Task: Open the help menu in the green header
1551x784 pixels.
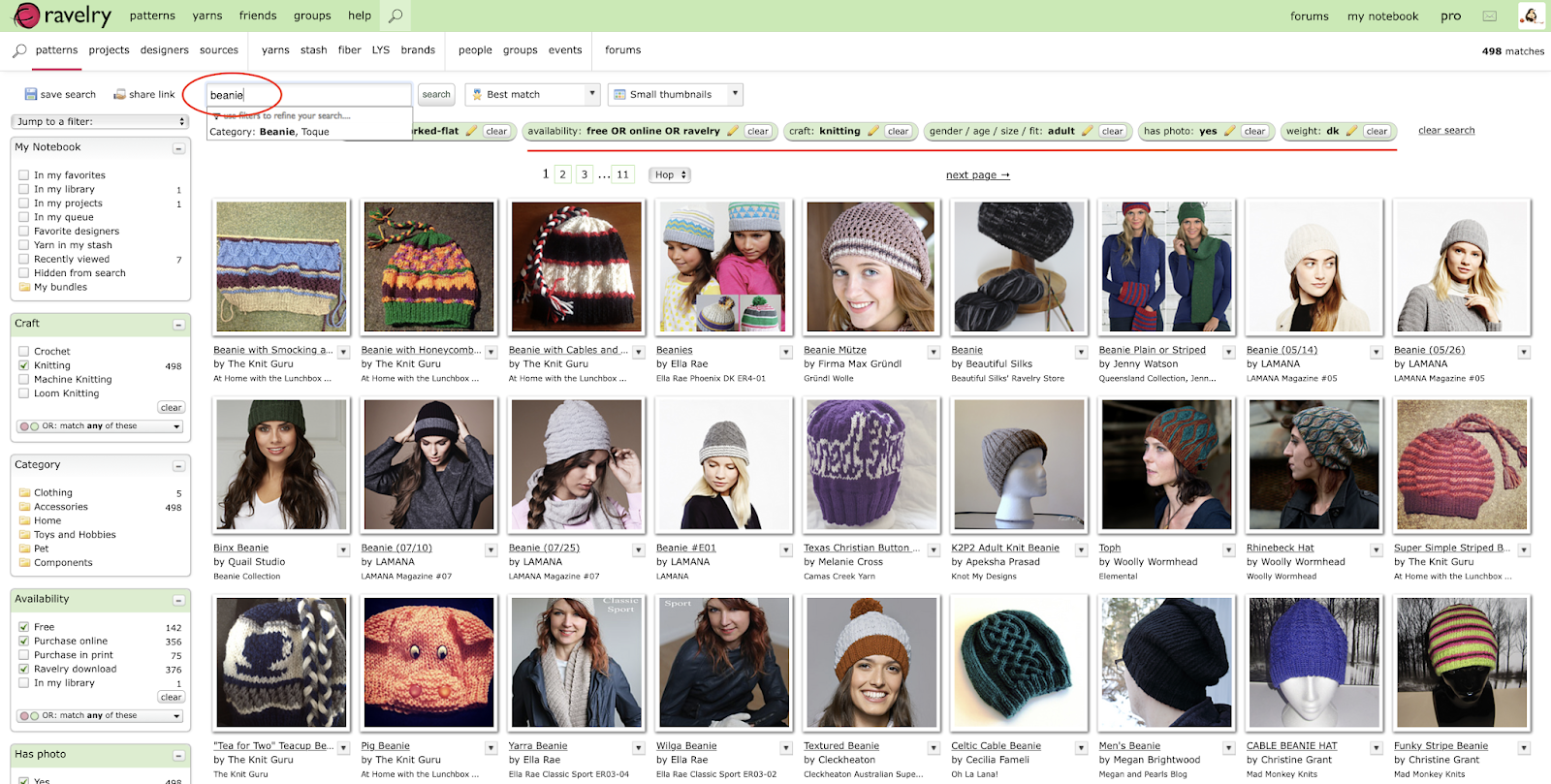Action: point(360,16)
